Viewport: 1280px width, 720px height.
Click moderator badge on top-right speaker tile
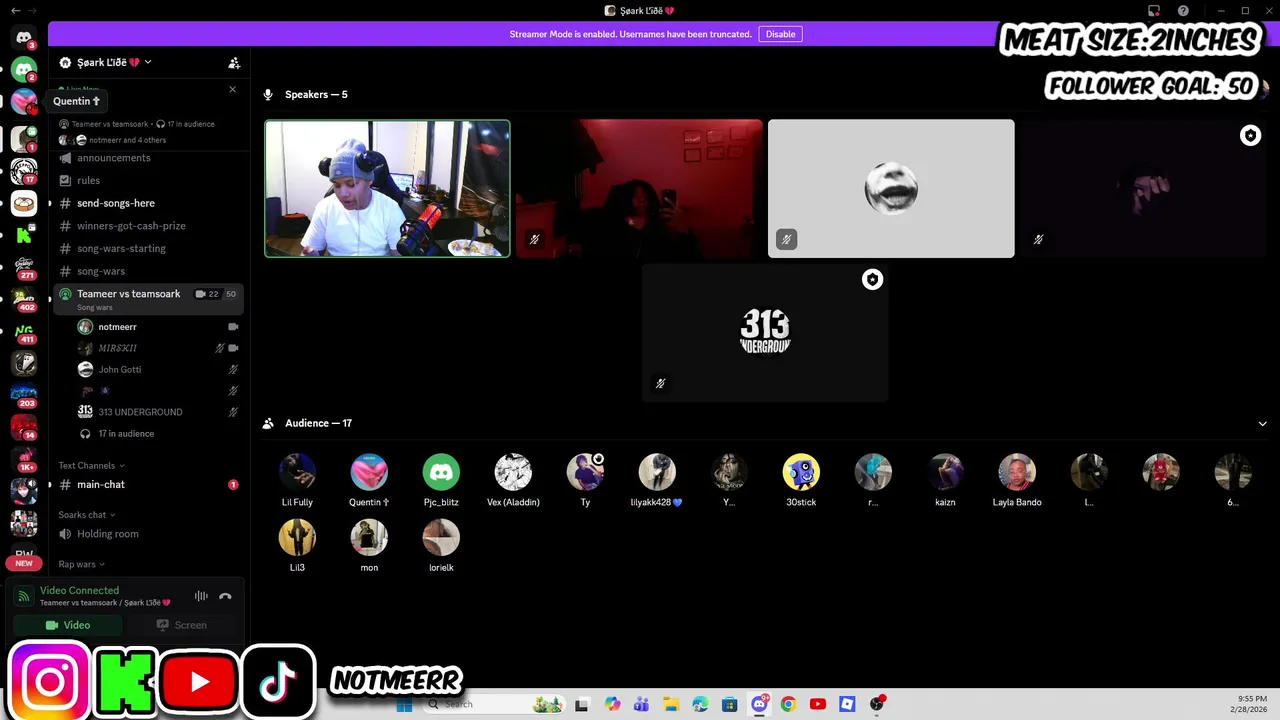click(1250, 135)
